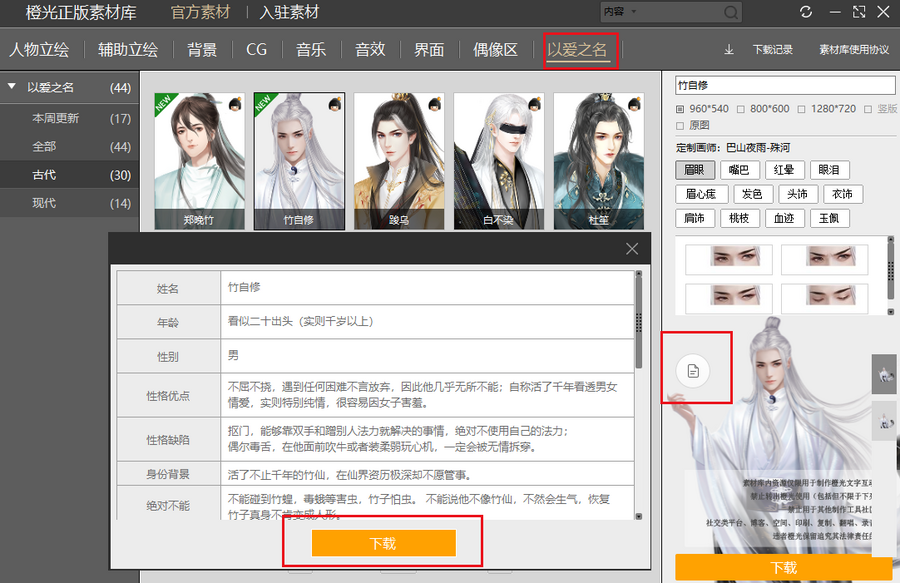The width and height of the screenshot is (900, 583).
Task: Switch to the 音乐 tab
Action: [310, 49]
